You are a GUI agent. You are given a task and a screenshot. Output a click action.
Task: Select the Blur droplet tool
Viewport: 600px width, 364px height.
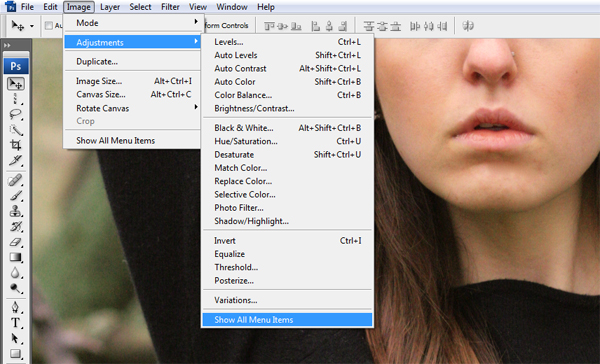pyautogui.click(x=16, y=273)
